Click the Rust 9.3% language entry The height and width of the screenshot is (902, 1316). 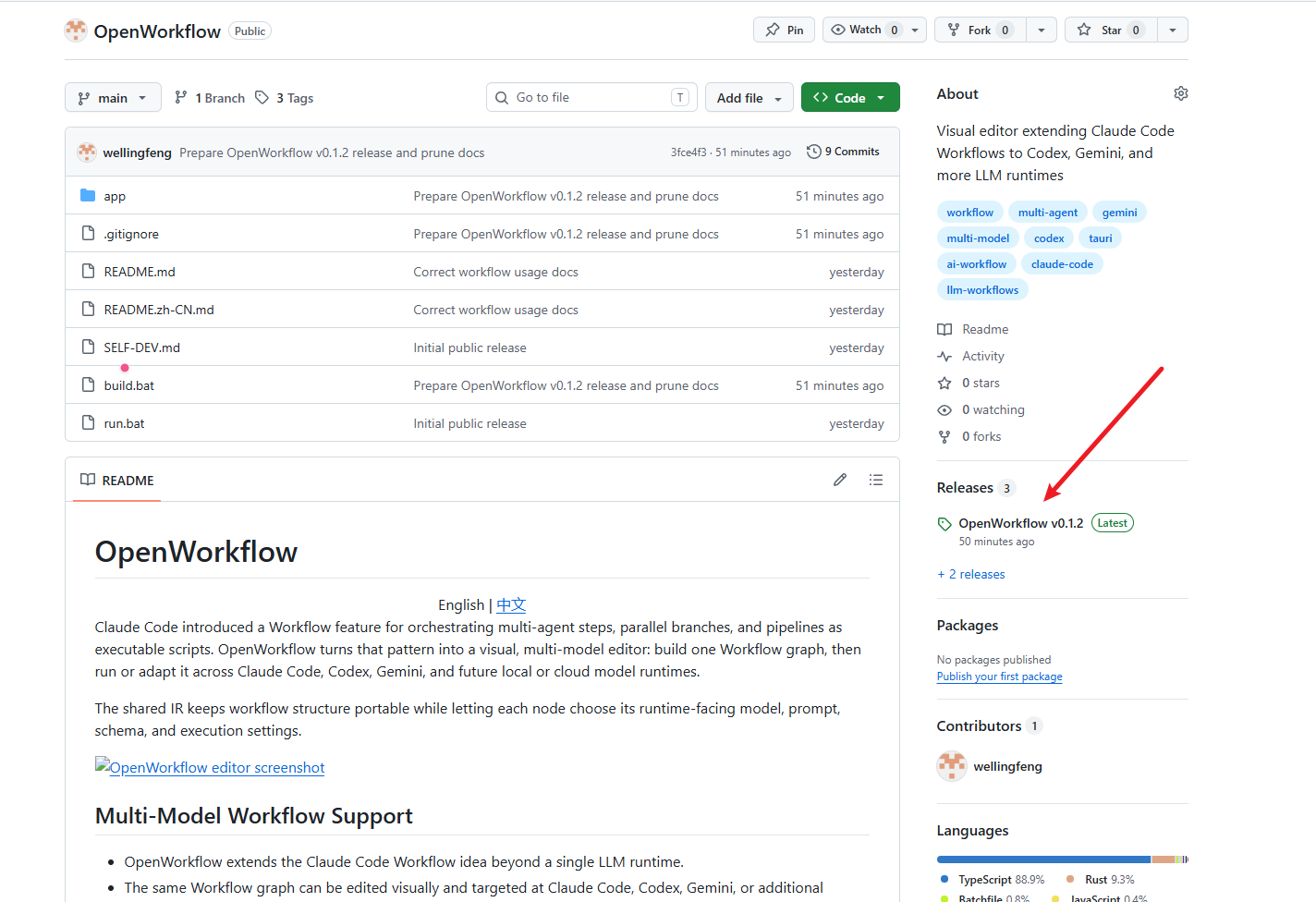[x=1101, y=880]
